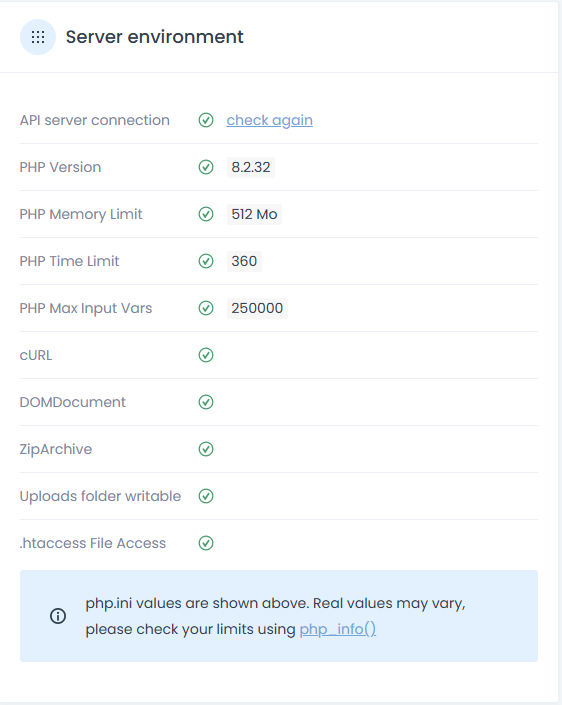Click the ZipArchive status check icon

point(206,449)
